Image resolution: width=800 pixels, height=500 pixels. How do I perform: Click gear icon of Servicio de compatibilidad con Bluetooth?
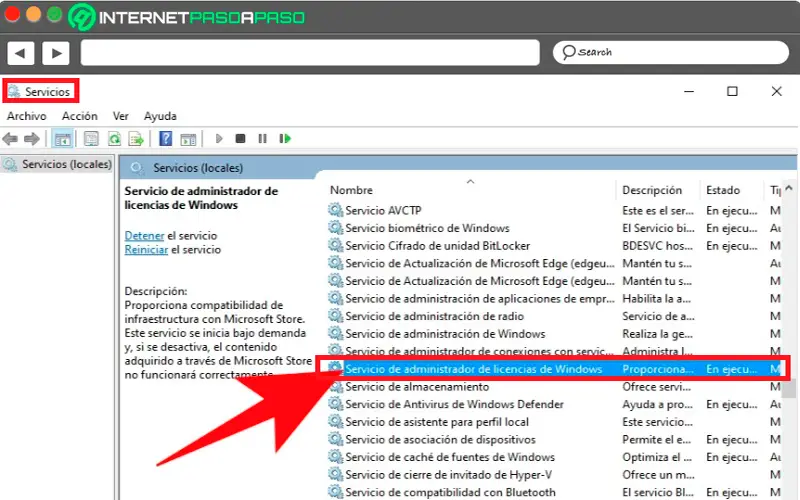click(335, 492)
